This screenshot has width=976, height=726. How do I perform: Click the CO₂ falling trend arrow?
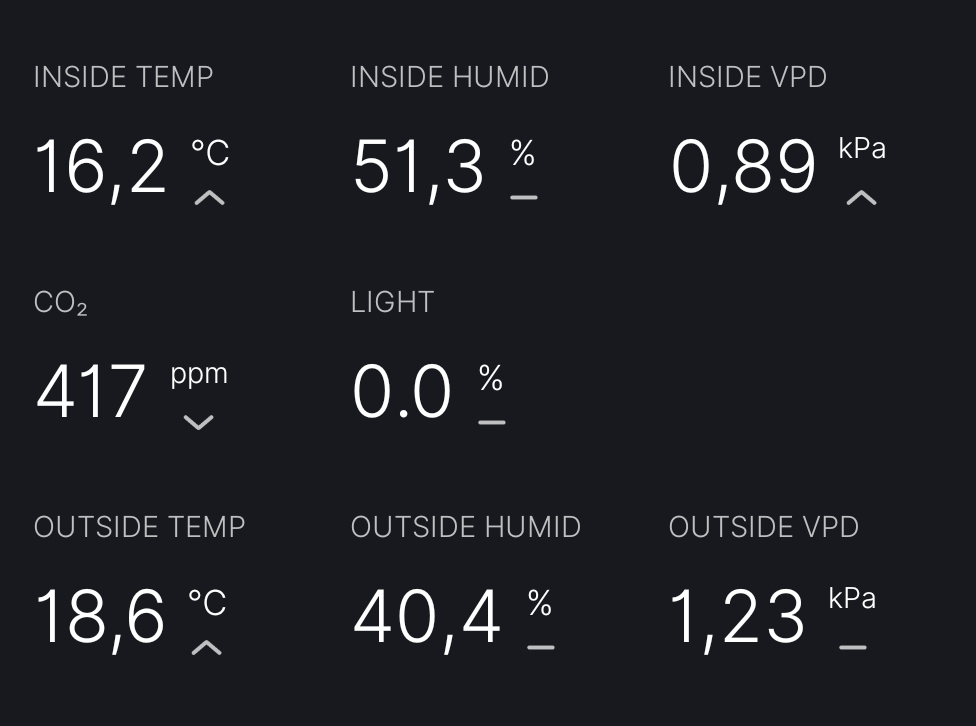click(x=199, y=422)
